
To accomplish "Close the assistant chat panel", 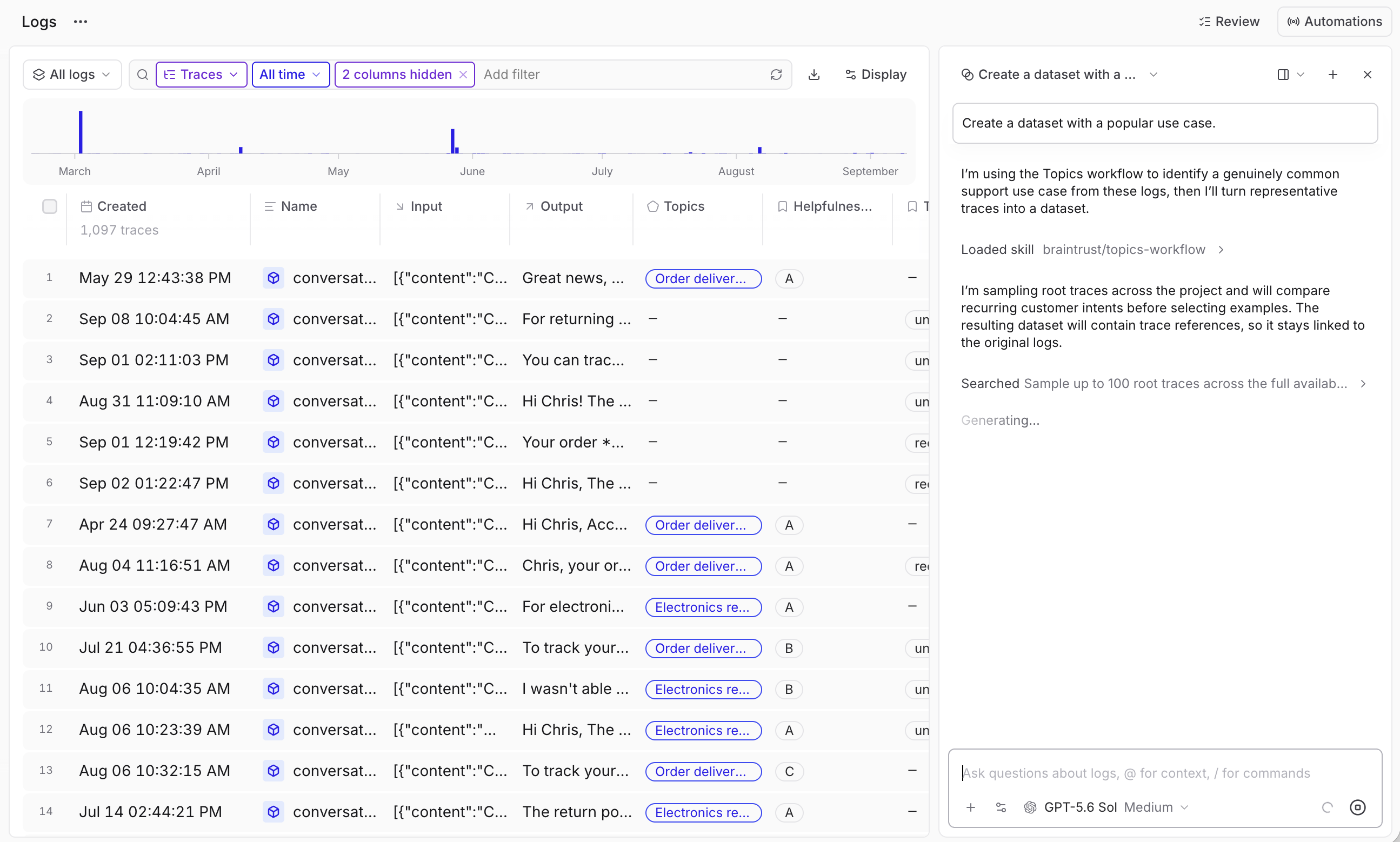I will [1367, 75].
